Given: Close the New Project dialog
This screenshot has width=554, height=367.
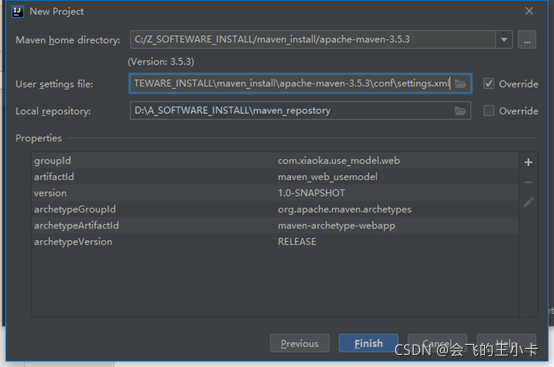Looking at the screenshot, I should coord(529,11).
